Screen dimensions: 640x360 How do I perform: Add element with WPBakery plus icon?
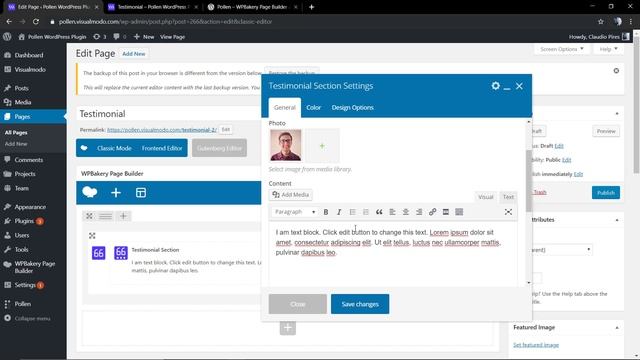click(116, 193)
